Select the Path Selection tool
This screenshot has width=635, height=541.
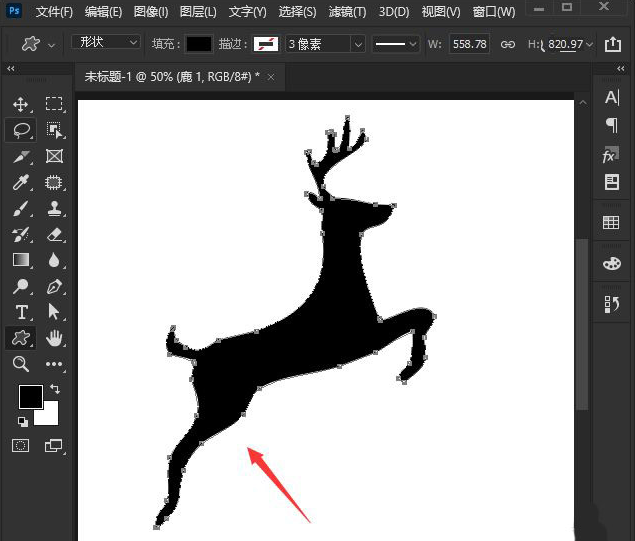pyautogui.click(x=53, y=312)
